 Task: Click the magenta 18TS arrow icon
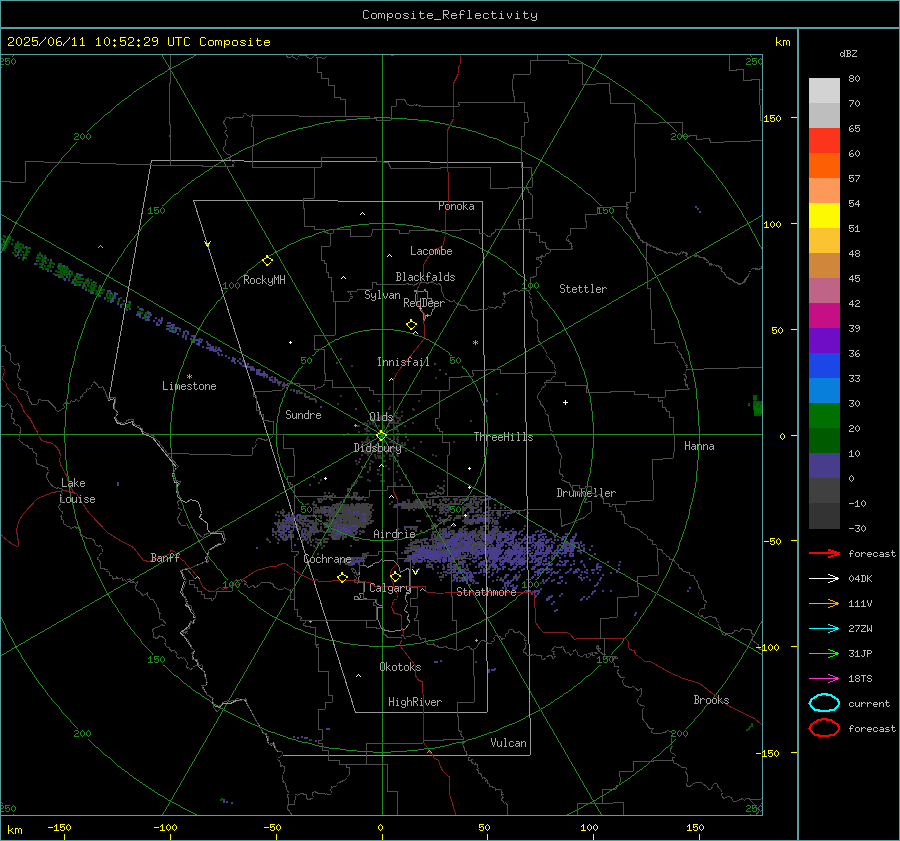pos(824,679)
